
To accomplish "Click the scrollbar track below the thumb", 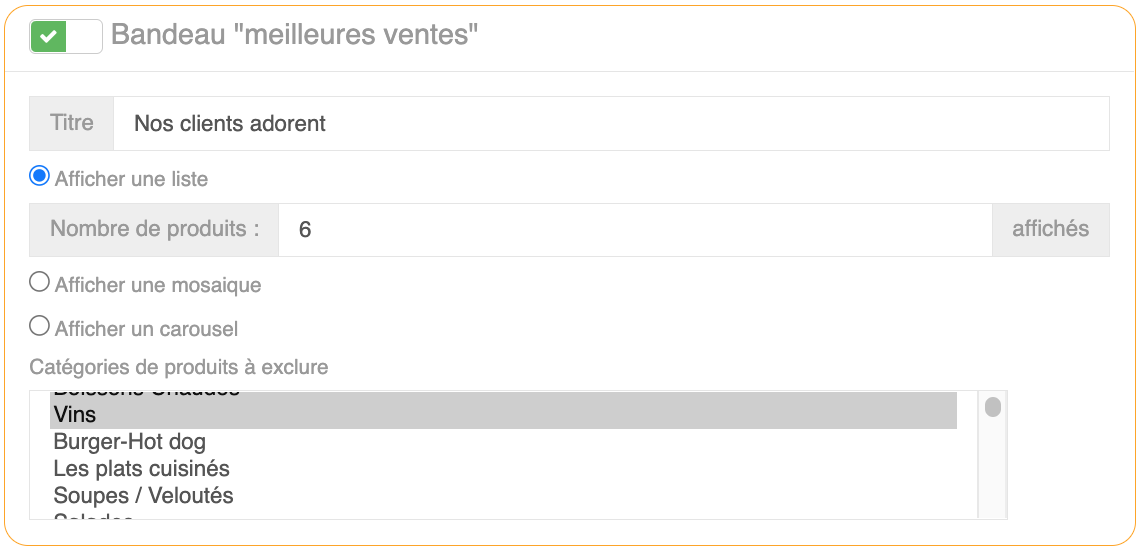I will pyautogui.click(x=992, y=470).
